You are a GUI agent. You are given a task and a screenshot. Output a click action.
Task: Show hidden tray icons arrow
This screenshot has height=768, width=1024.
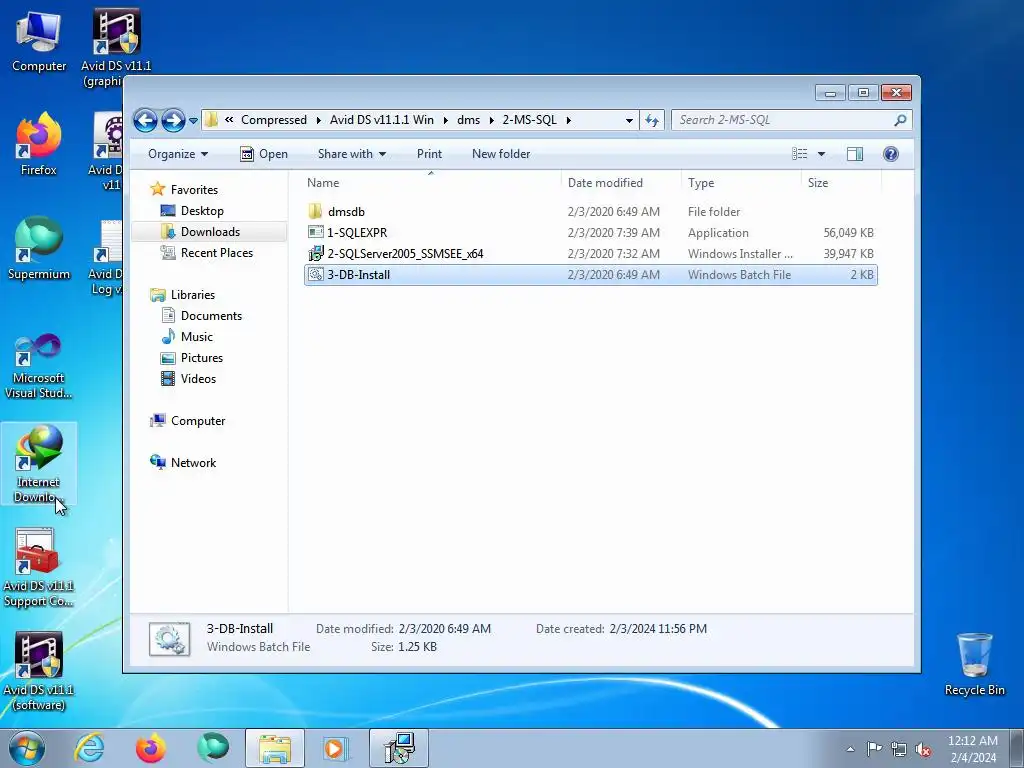point(850,749)
